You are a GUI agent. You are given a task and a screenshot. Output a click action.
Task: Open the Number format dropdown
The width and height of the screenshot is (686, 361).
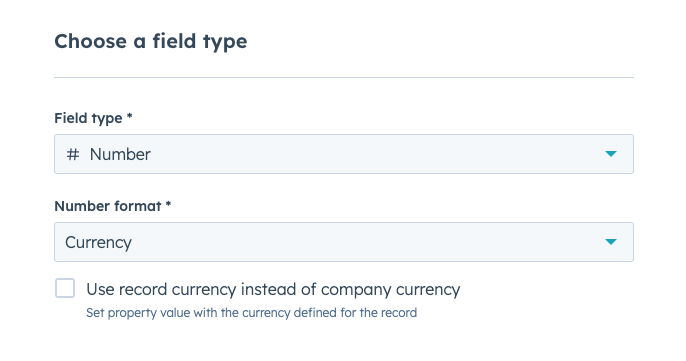pyautogui.click(x=344, y=242)
